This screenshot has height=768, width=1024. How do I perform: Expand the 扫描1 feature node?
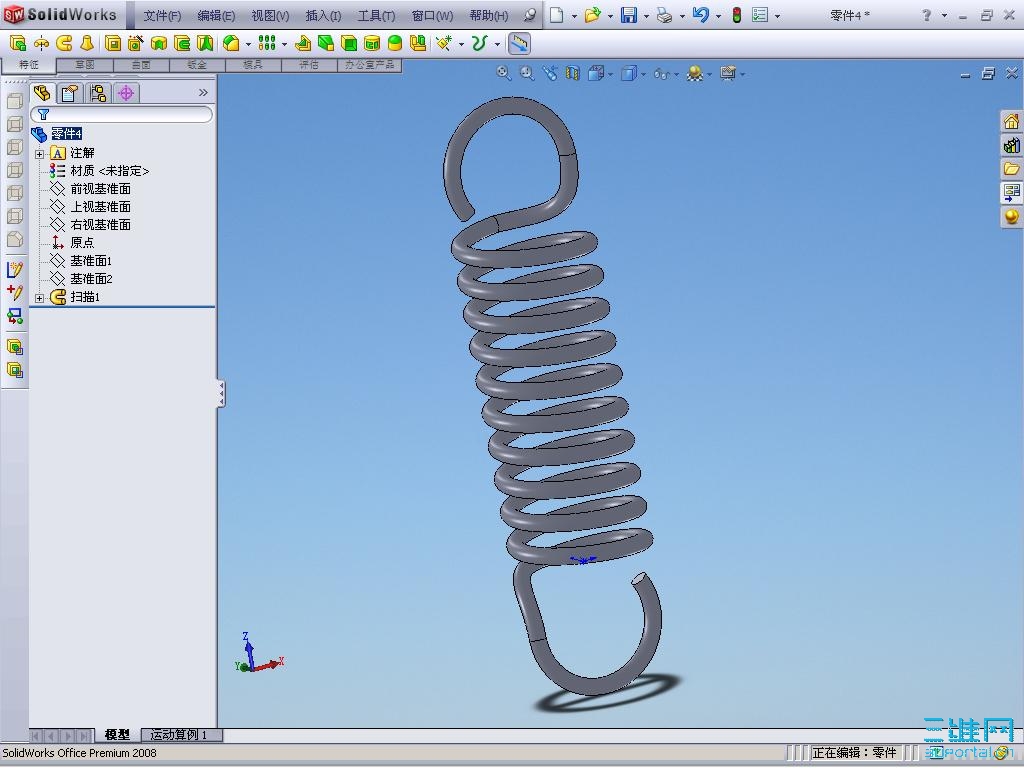40,298
